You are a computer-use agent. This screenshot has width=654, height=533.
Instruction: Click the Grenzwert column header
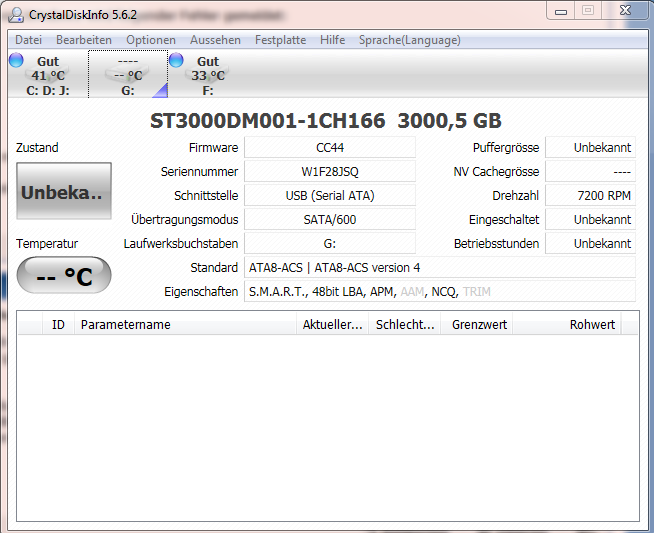point(477,324)
